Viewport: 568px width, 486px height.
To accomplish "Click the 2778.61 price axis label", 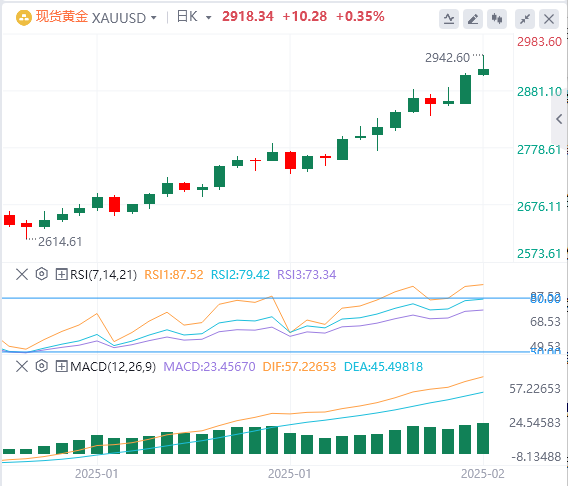I will (x=539, y=150).
